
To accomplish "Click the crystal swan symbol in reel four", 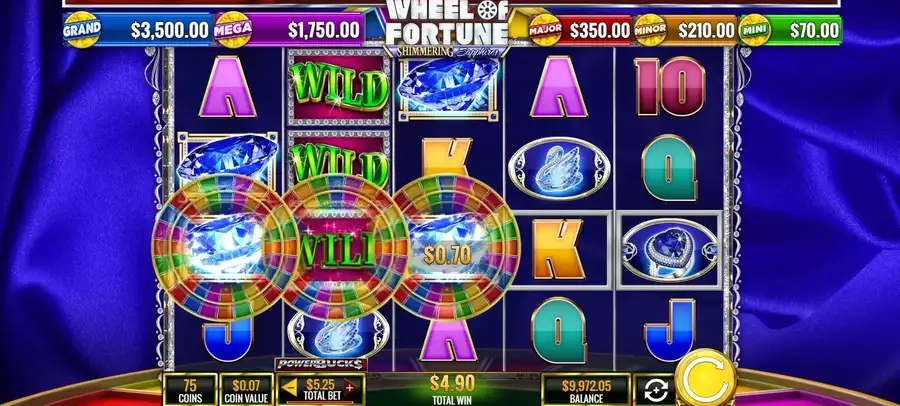I will (556, 168).
